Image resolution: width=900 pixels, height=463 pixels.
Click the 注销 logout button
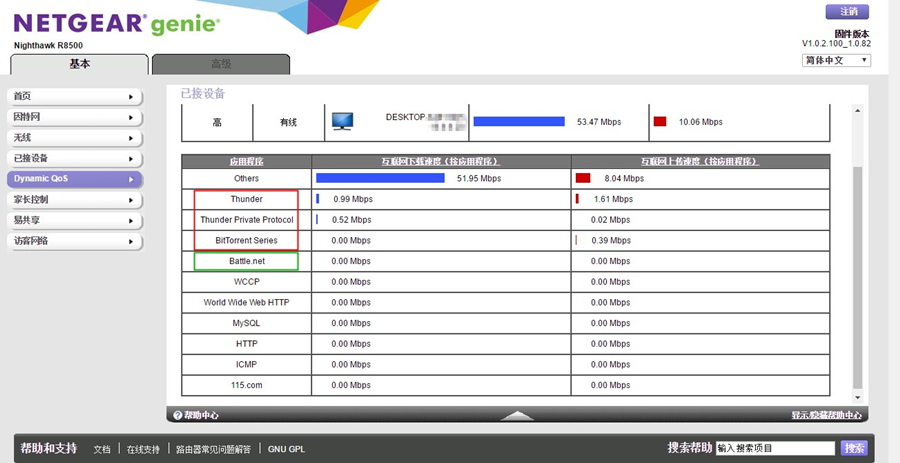[846, 12]
